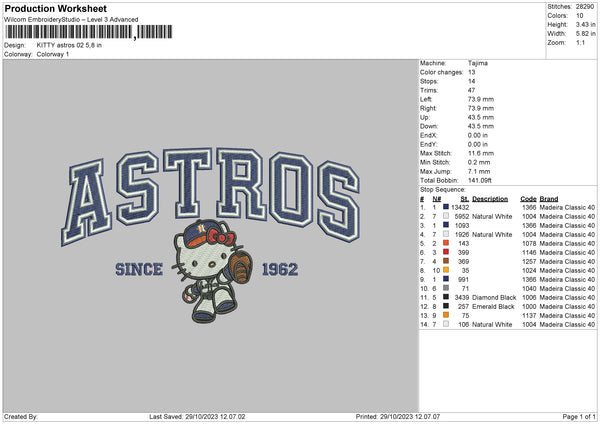Click the Wilcom EmbroideryStudio Level 3 Advanced line
The height and width of the screenshot is (424, 600).
coord(71,20)
